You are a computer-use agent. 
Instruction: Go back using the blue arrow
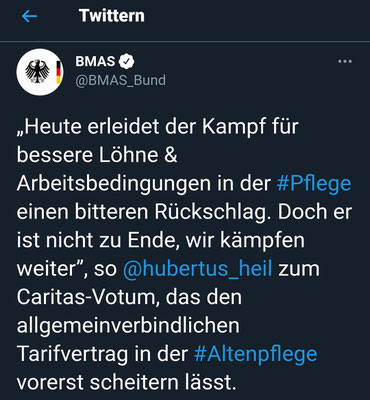pos(29,16)
